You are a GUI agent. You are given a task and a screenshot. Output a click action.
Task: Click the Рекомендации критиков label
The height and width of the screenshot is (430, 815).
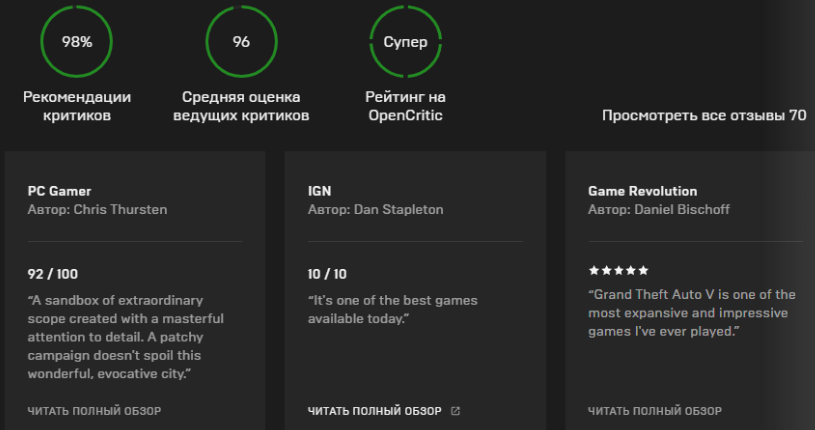(x=77, y=106)
